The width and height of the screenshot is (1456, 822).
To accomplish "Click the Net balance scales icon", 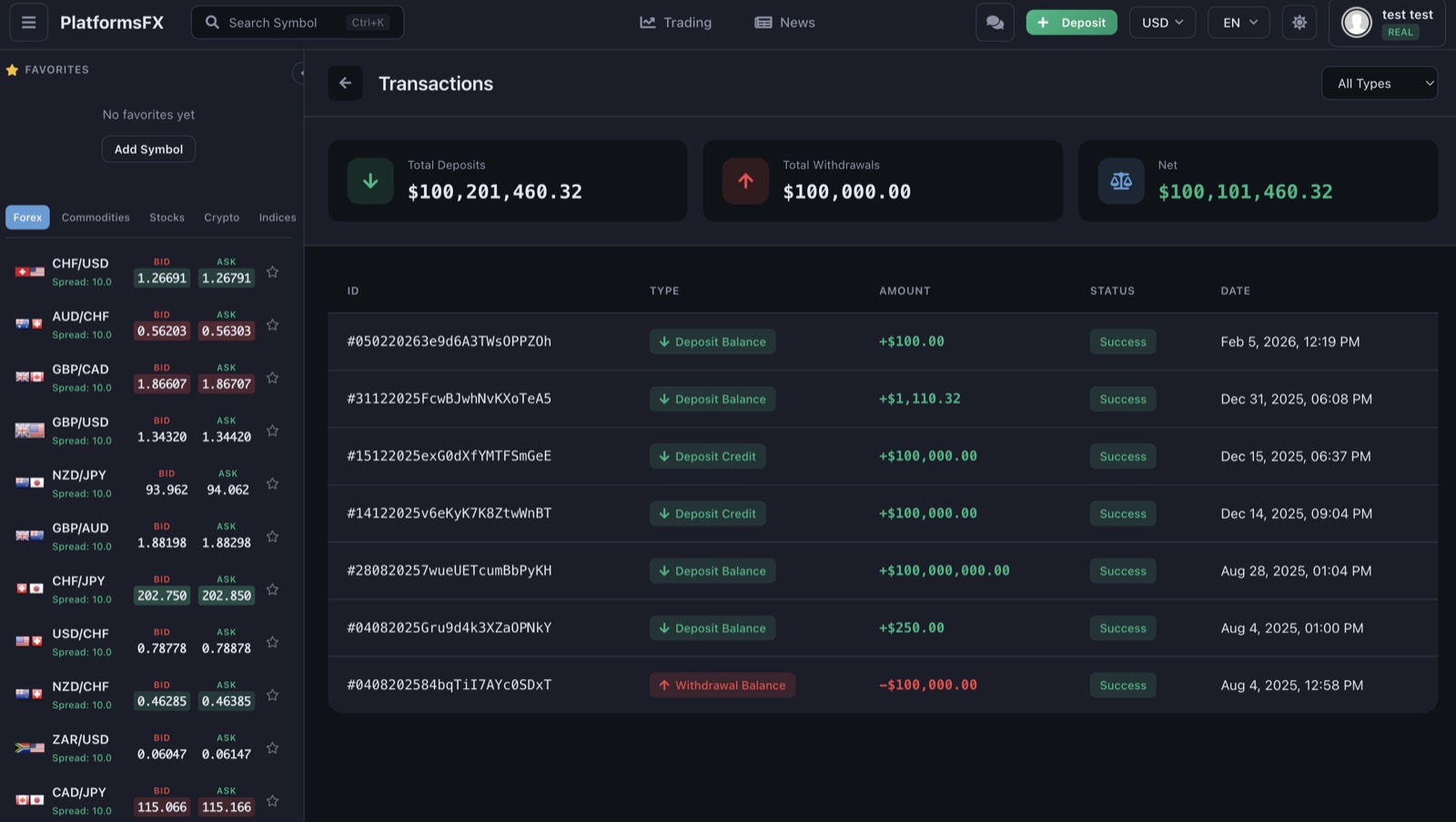I will [x=1121, y=180].
